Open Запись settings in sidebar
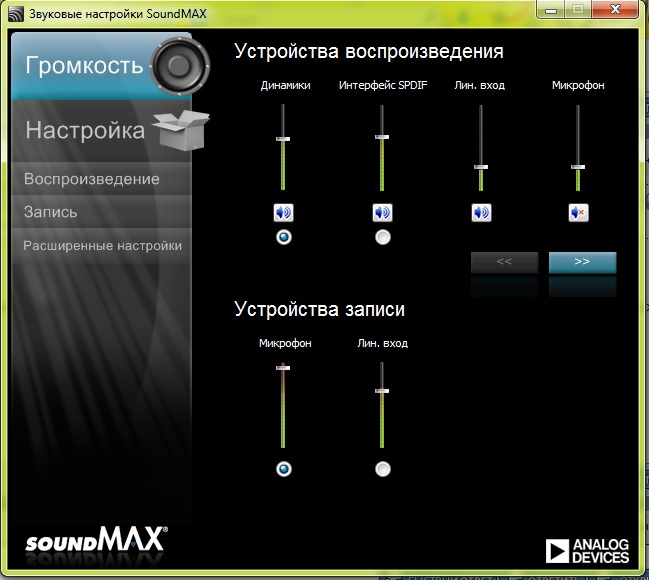Screen dimensions: 649x580 51,212
